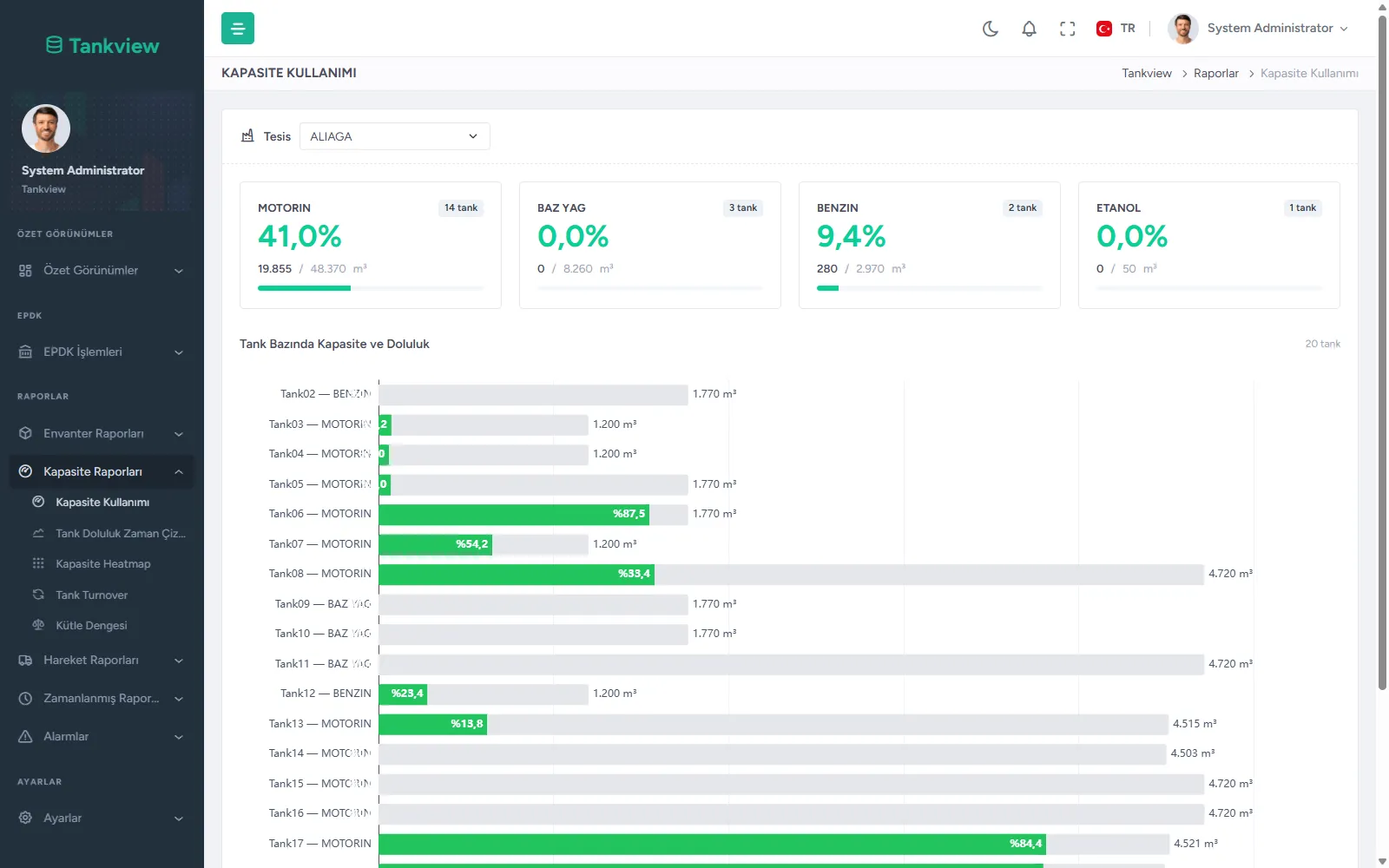Viewport: 1389px width, 868px height.
Task: Click Tank13 MOTORIN %13,8 bar
Action: 433,725
